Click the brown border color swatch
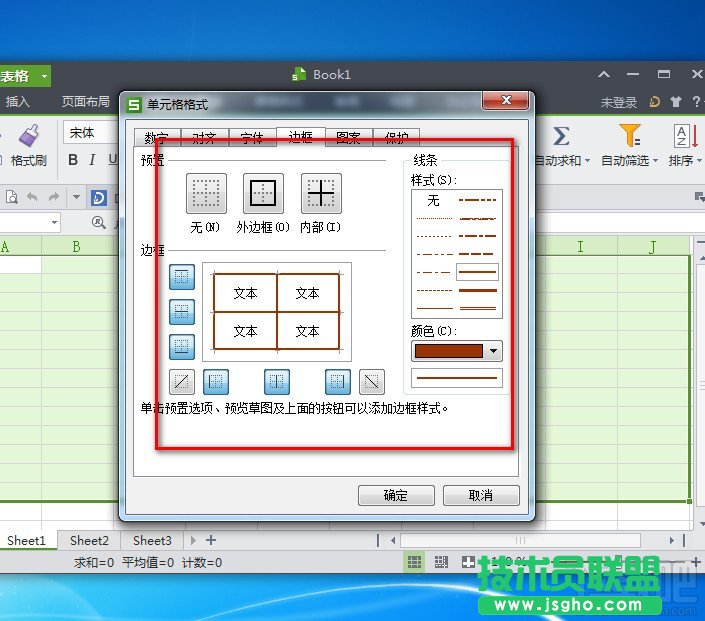 (x=448, y=351)
